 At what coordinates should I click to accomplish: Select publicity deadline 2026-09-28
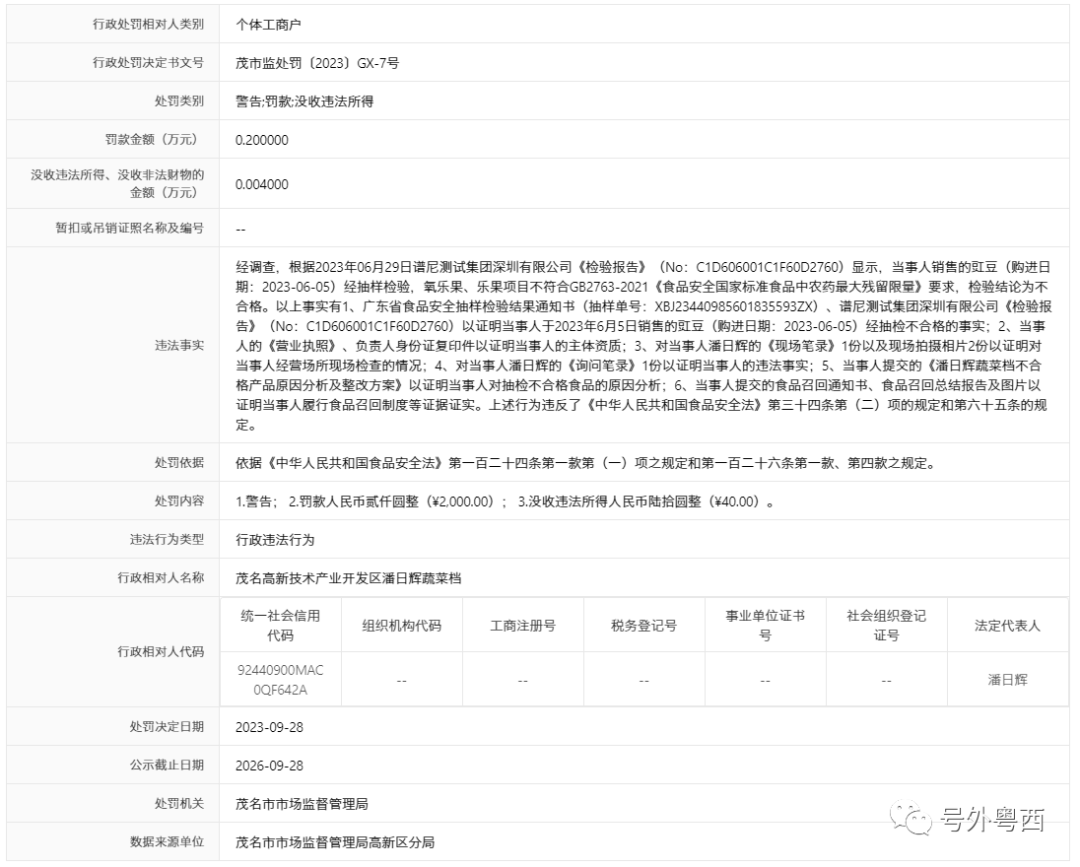click(x=269, y=766)
